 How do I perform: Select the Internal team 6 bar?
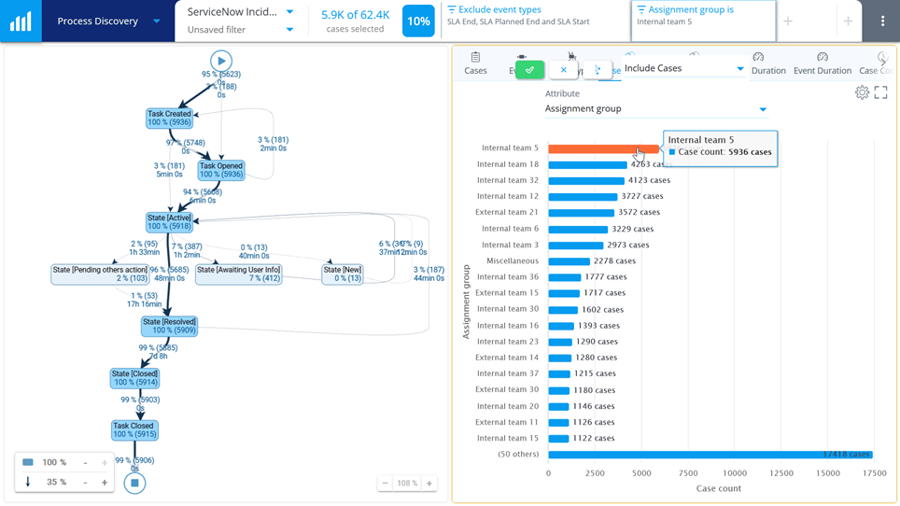pos(578,229)
